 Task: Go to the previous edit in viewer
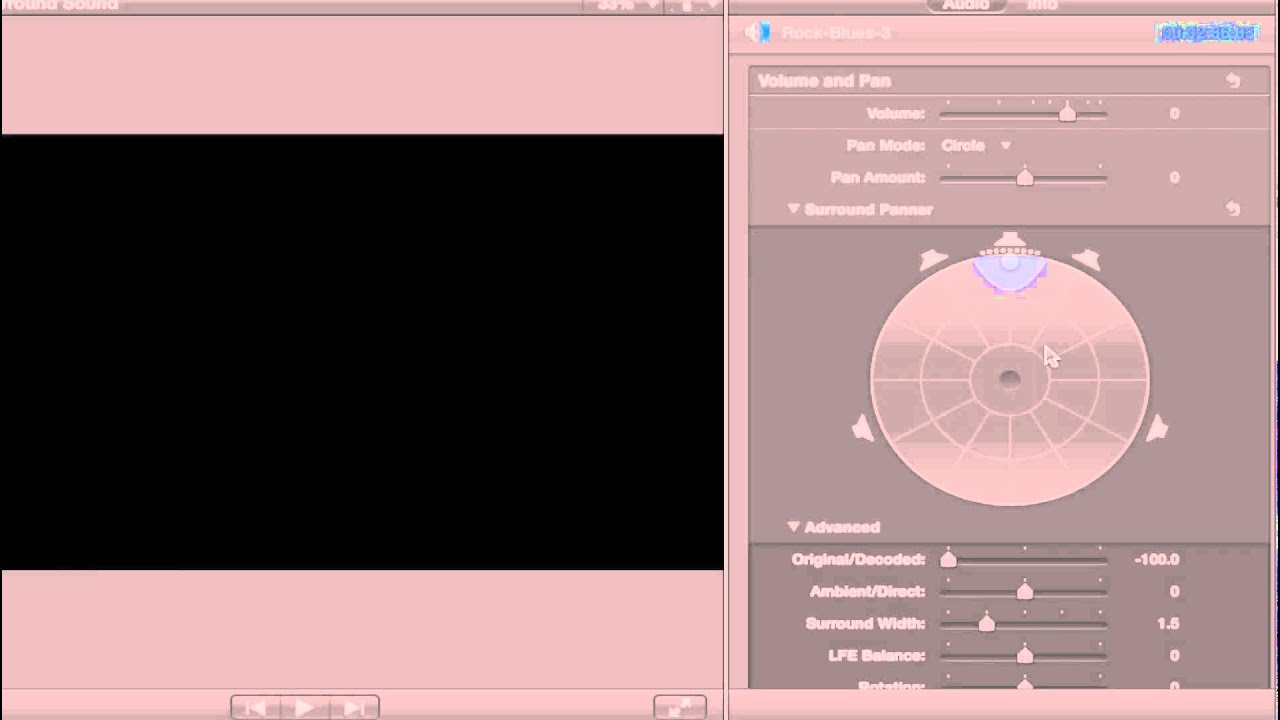coord(256,708)
